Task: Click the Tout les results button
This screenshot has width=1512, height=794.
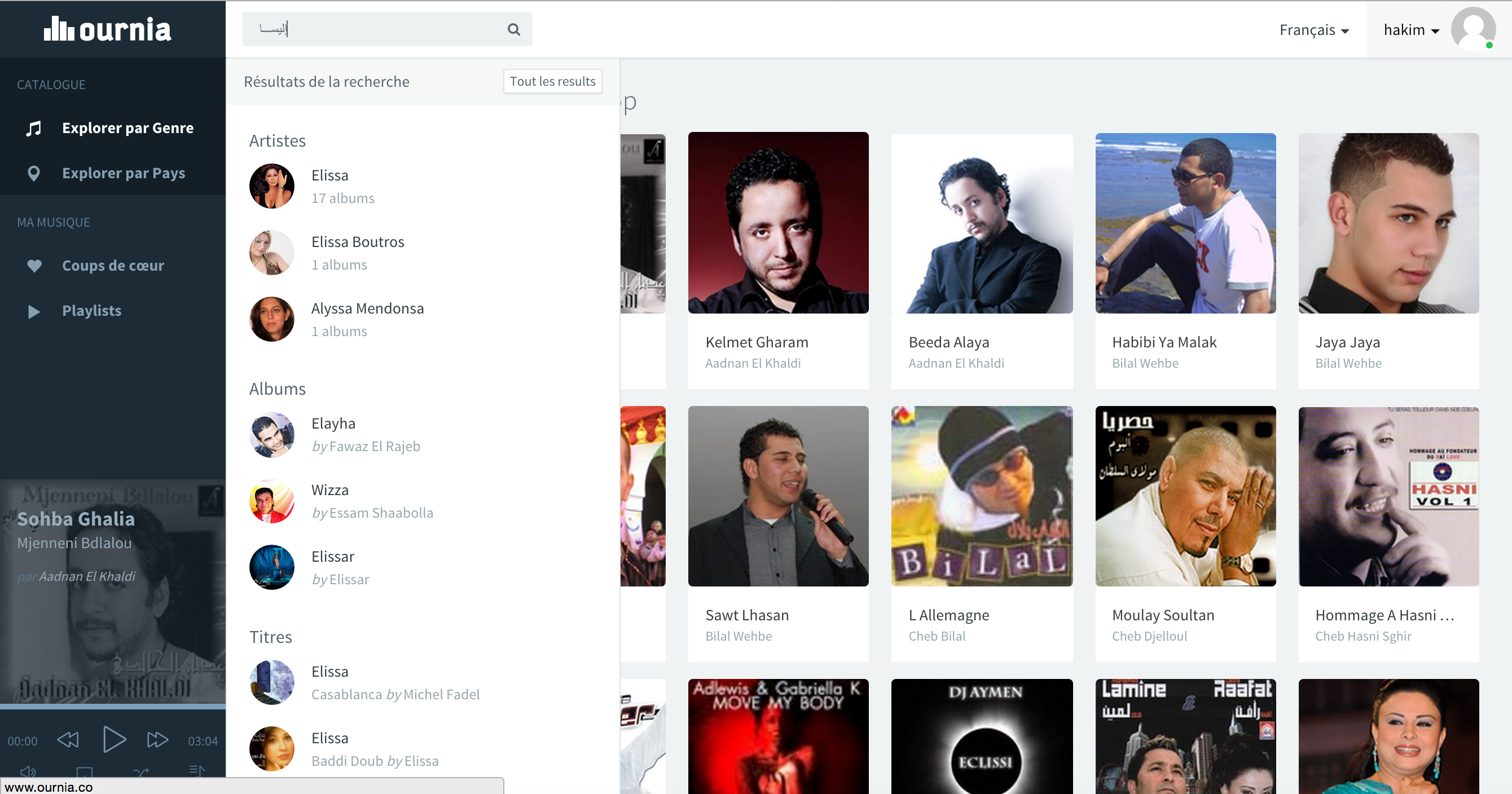Action: 552,81
